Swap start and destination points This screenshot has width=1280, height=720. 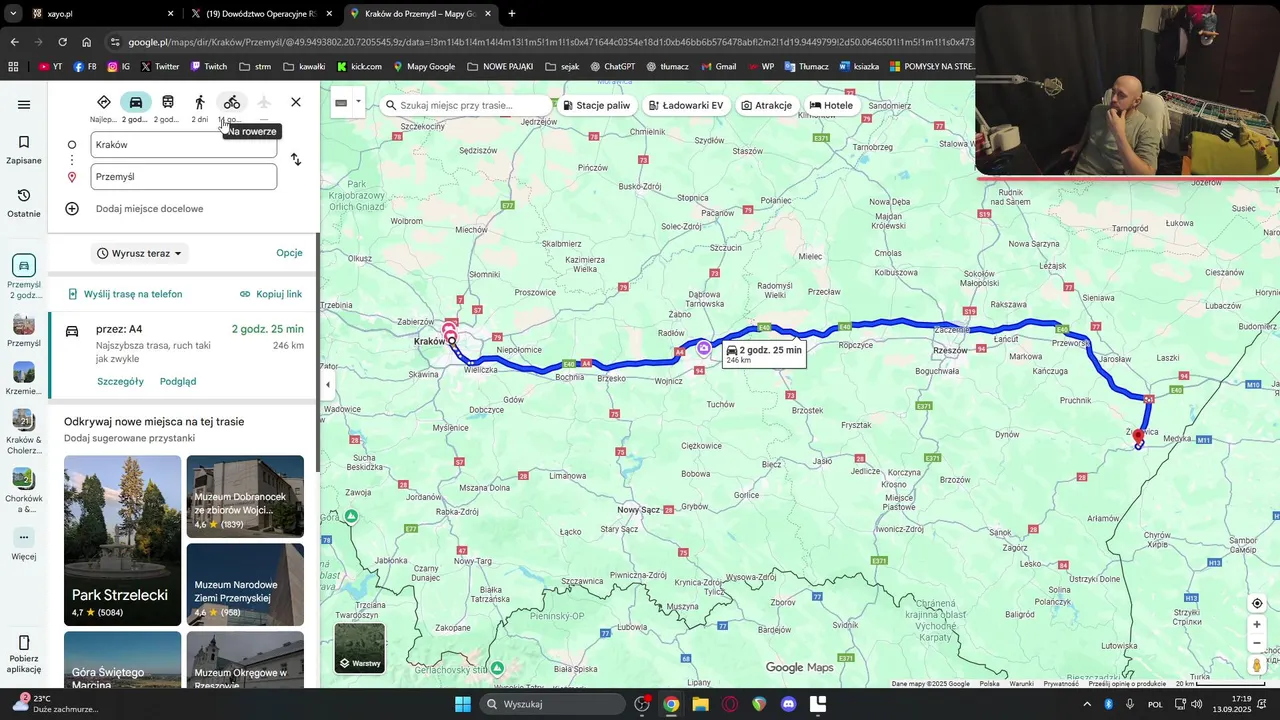pos(296,160)
